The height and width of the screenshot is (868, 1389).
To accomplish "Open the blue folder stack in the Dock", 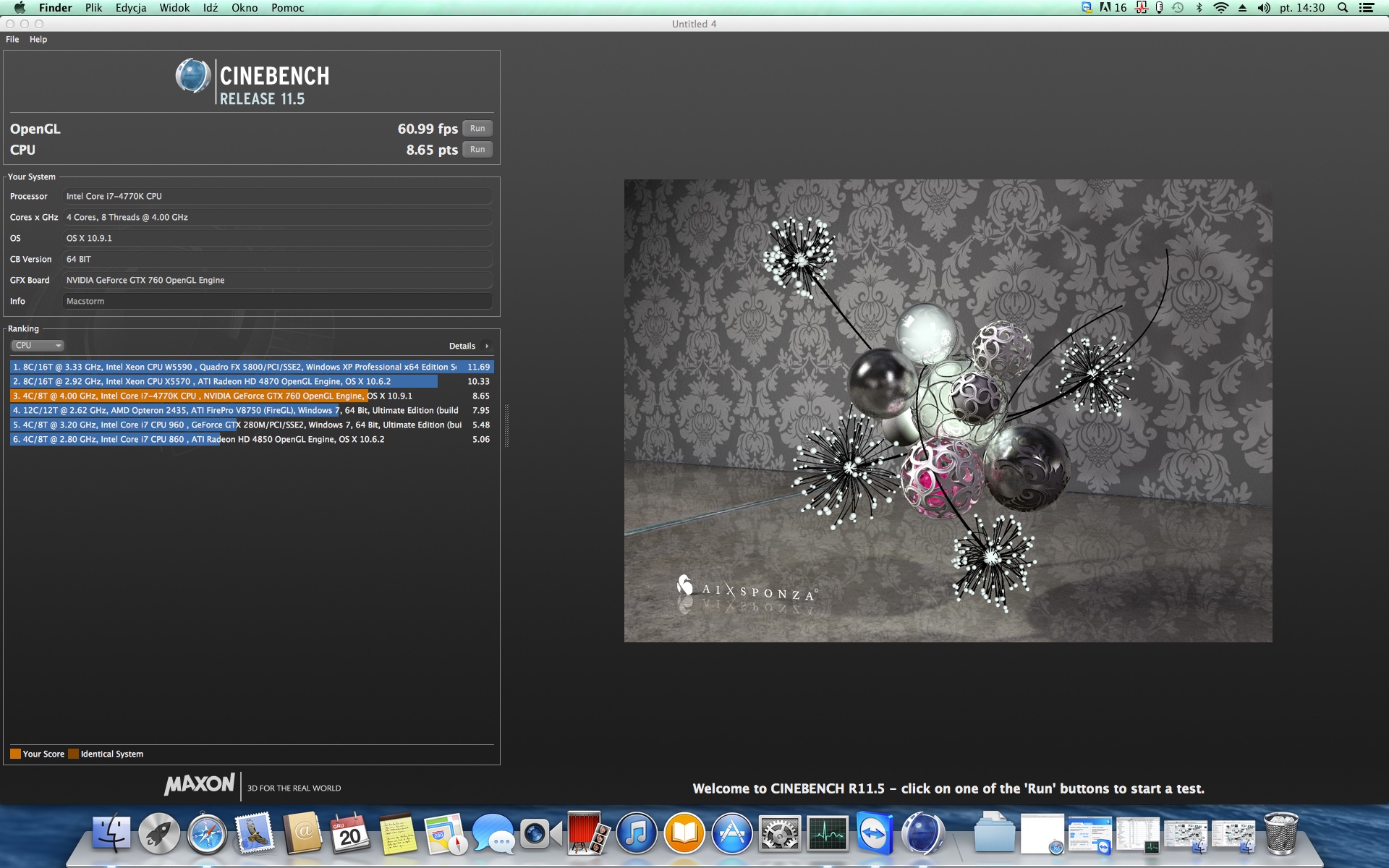I will (x=994, y=833).
